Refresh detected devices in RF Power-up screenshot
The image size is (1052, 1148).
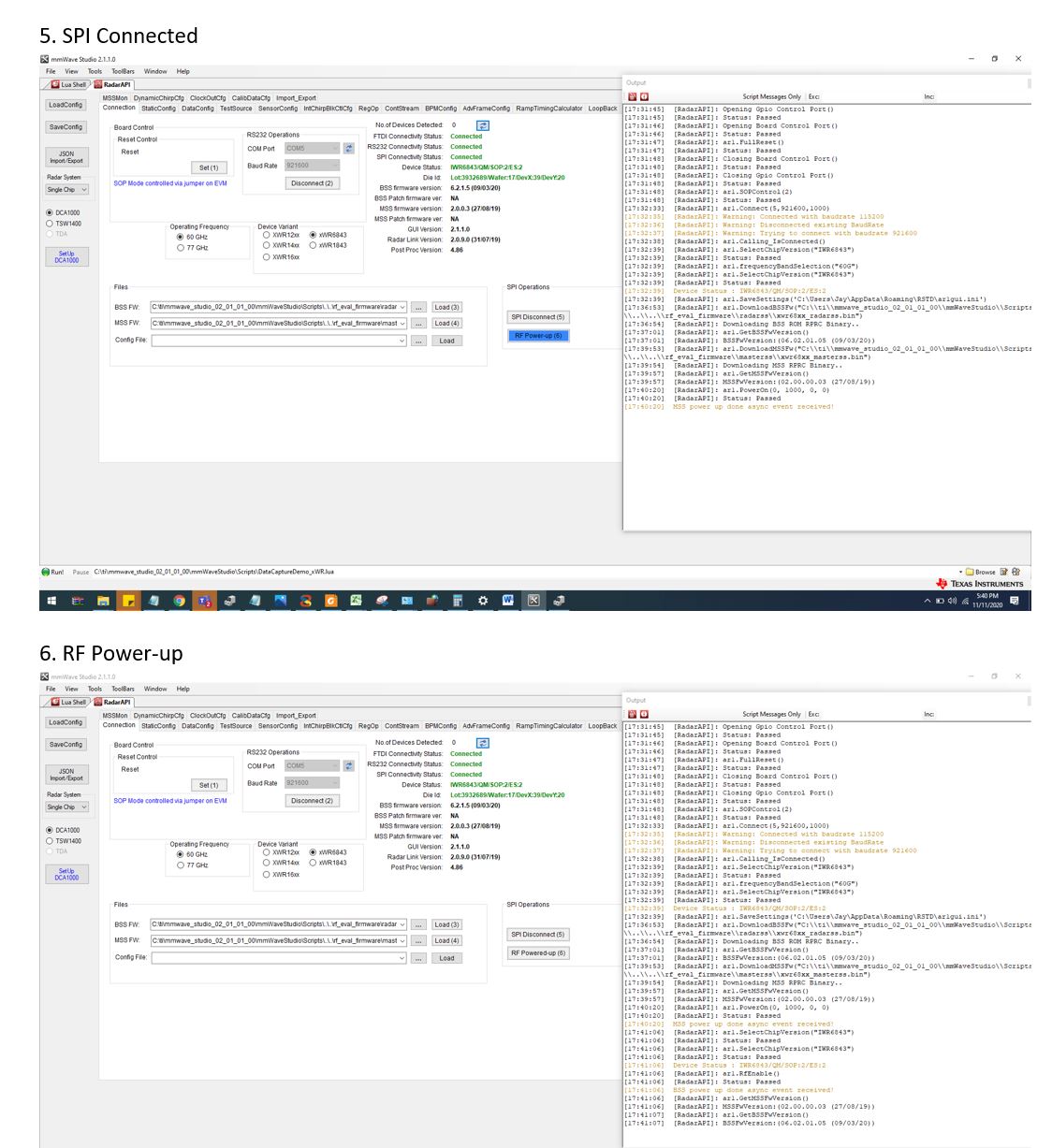click(482, 743)
